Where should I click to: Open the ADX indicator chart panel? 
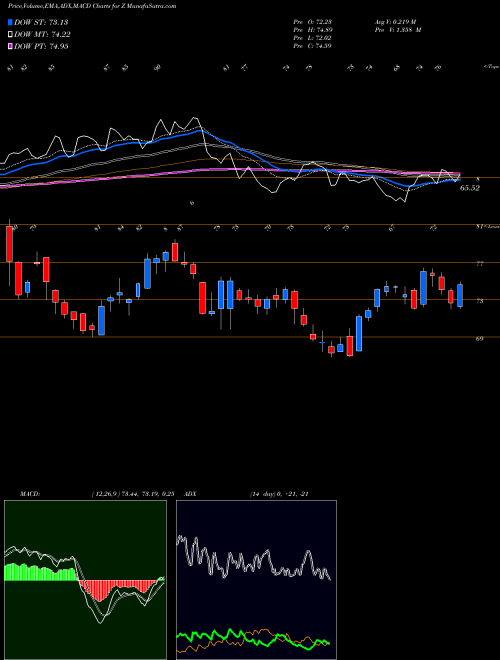tap(256, 580)
